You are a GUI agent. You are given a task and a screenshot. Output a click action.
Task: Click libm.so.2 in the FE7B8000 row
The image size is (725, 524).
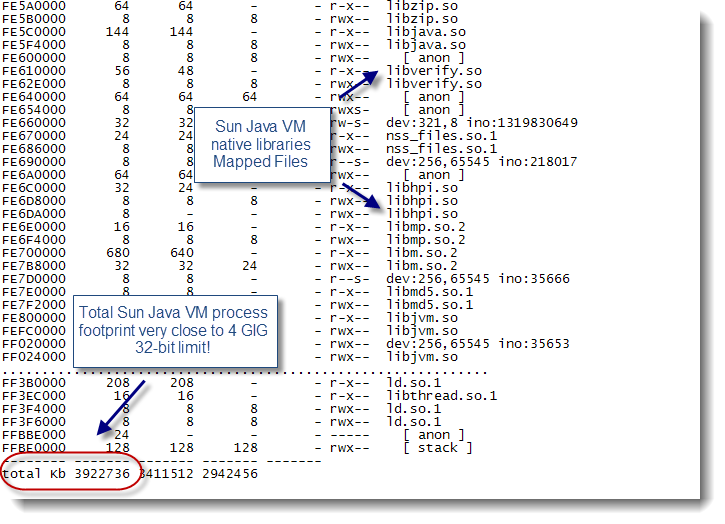pos(422,265)
